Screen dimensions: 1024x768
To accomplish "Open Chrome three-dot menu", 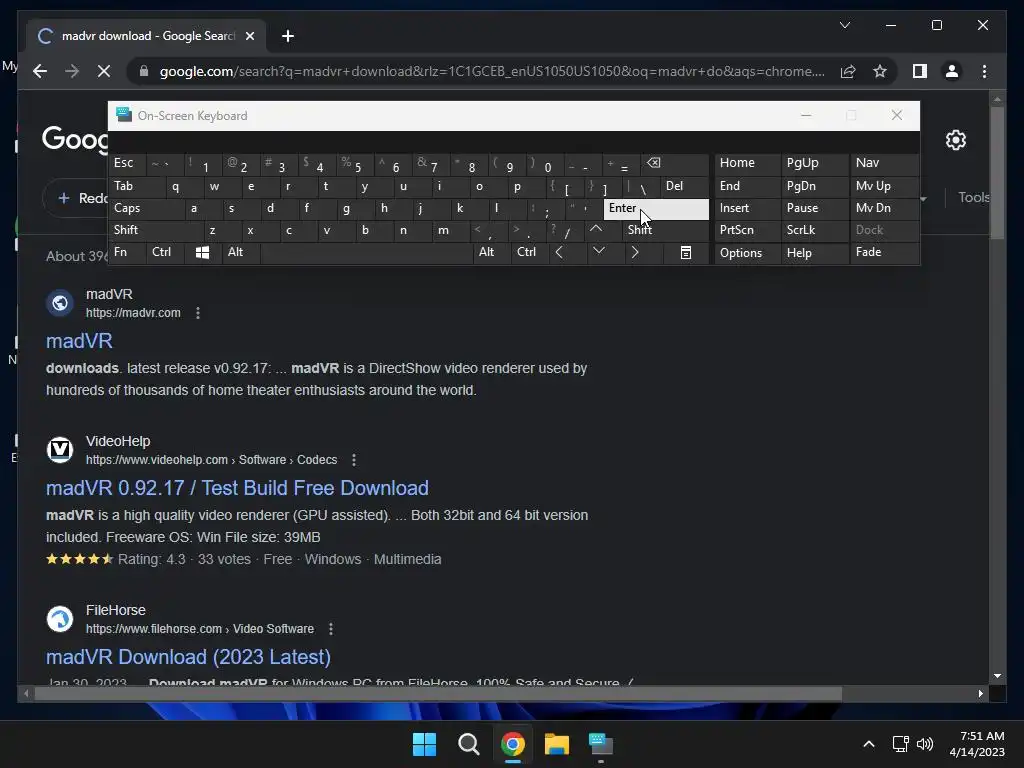I will coord(984,71).
